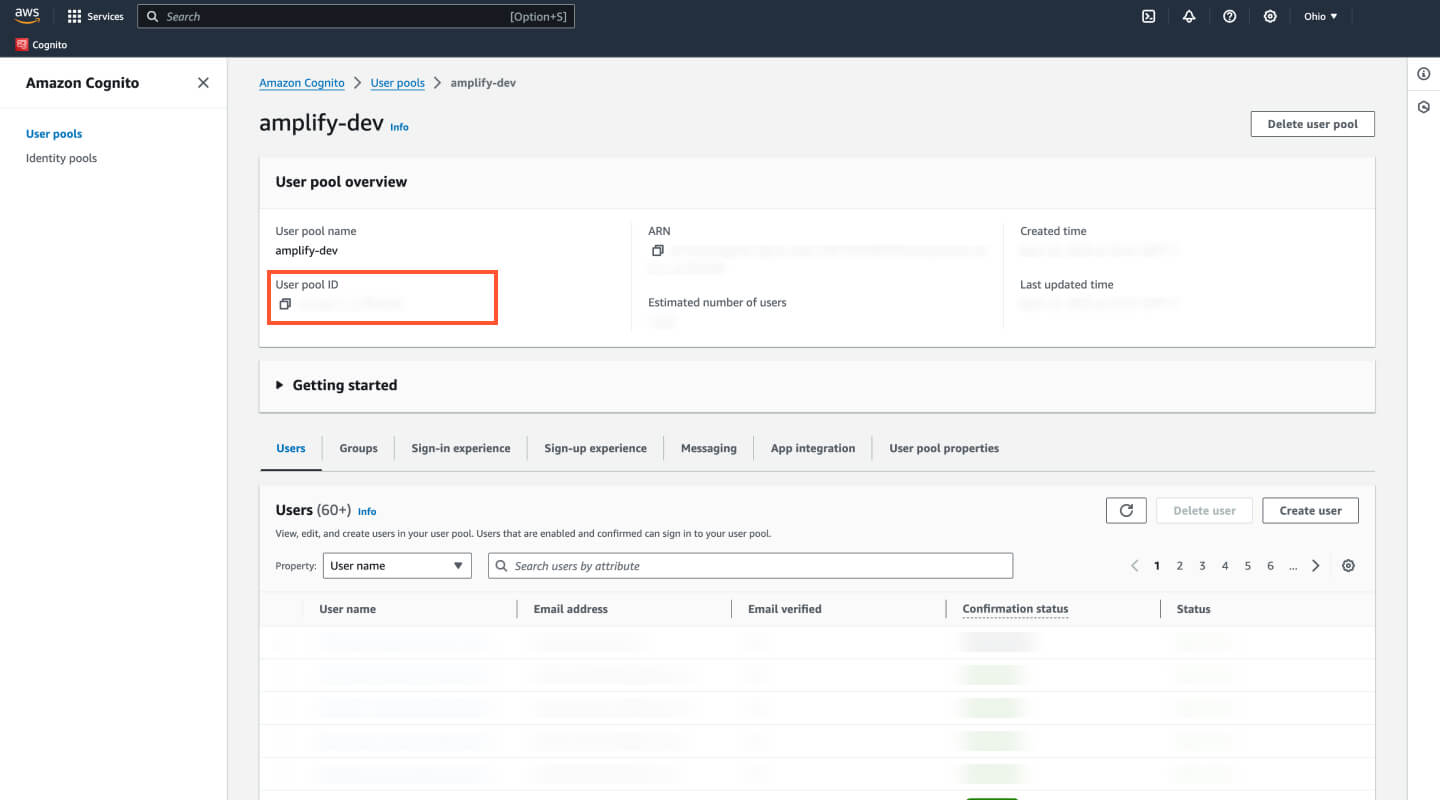Go to previous page of users
Viewport: 1440px width, 800px height.
pos(1135,566)
